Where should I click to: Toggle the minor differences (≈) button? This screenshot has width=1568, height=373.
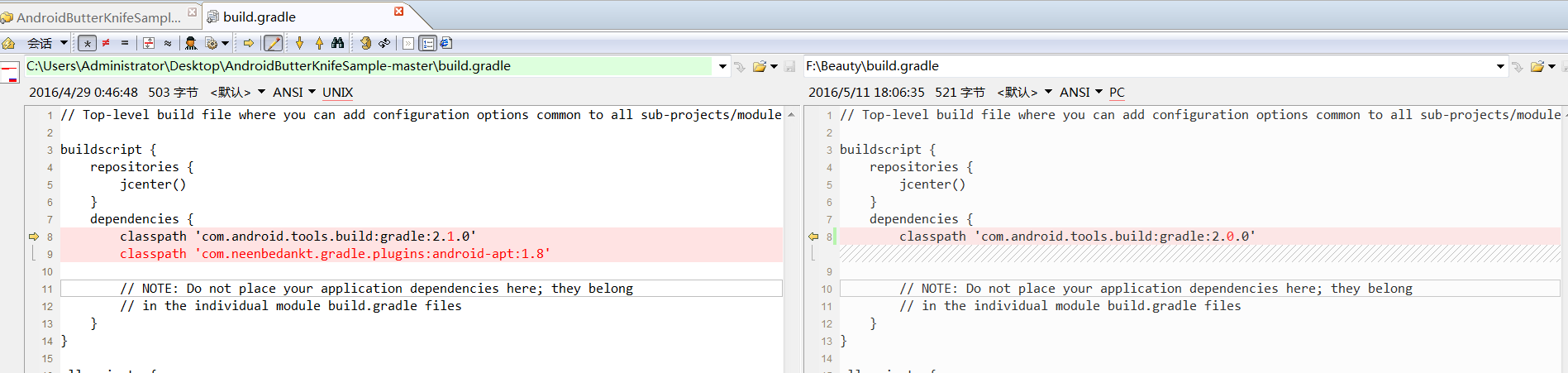168,43
